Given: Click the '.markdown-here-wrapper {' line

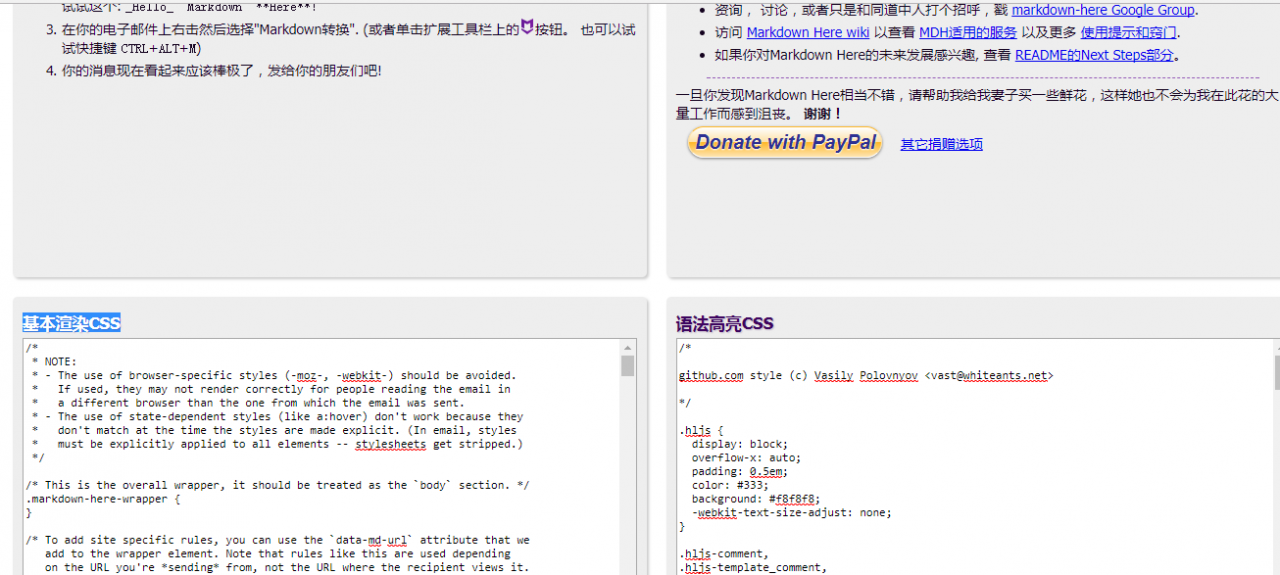Looking at the screenshot, I should [103, 498].
